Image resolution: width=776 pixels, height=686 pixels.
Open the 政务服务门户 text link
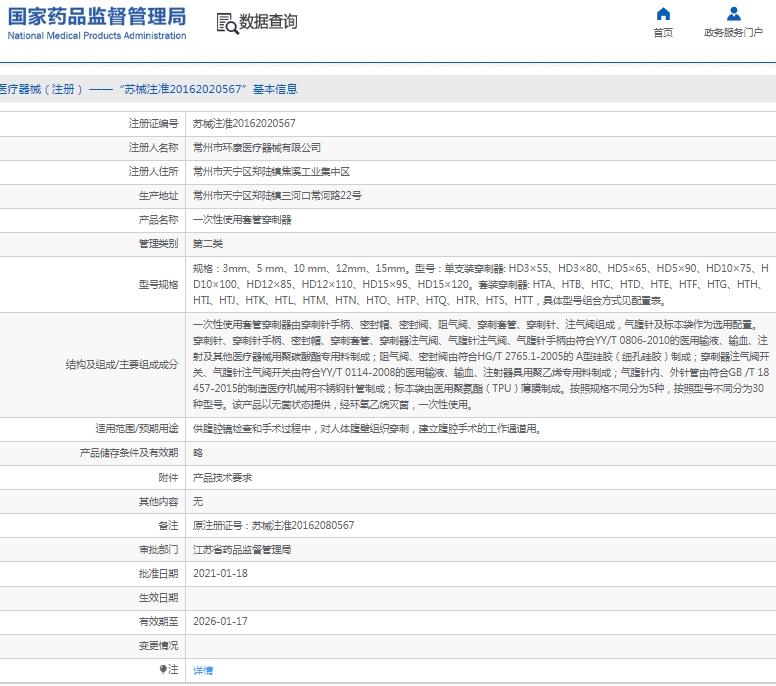point(733,33)
